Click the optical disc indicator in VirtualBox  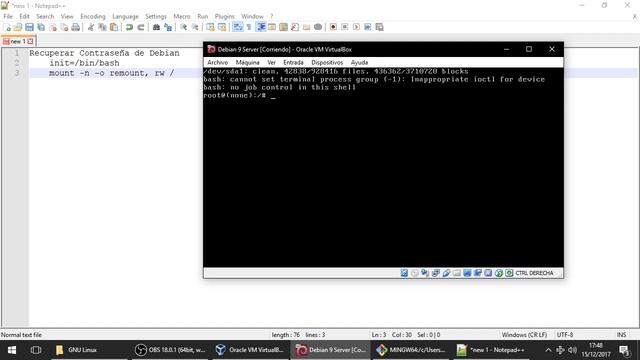[x=415, y=273]
